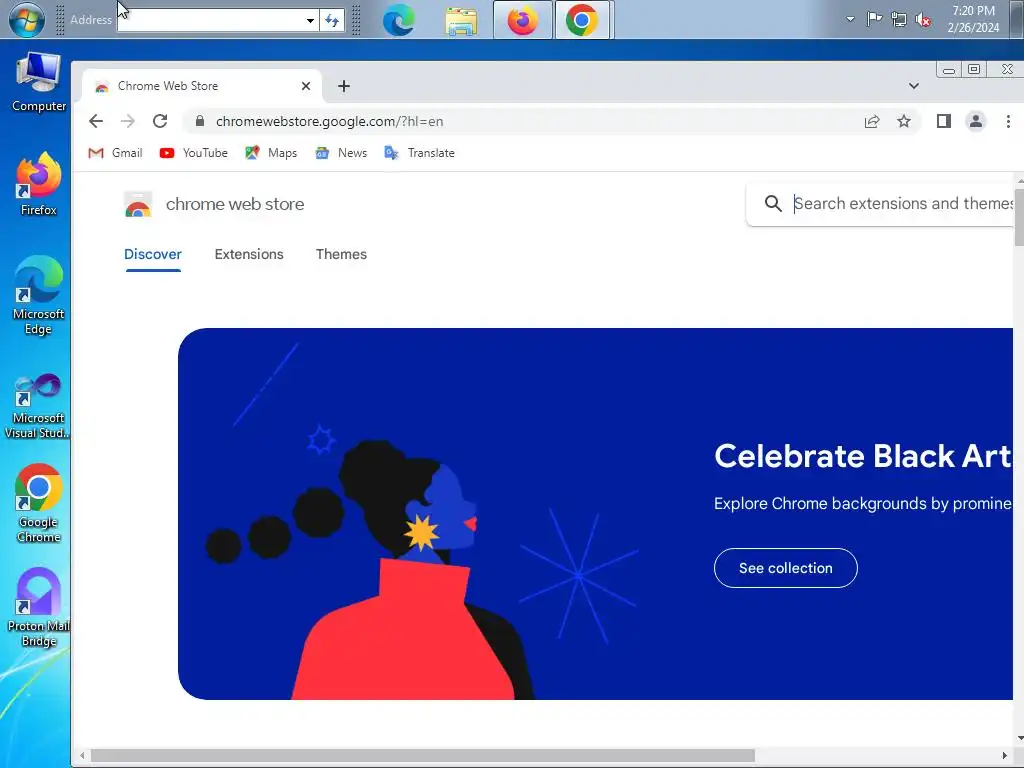The image size is (1024, 768).
Task: Open the Chrome profile avatar
Action: [x=976, y=121]
